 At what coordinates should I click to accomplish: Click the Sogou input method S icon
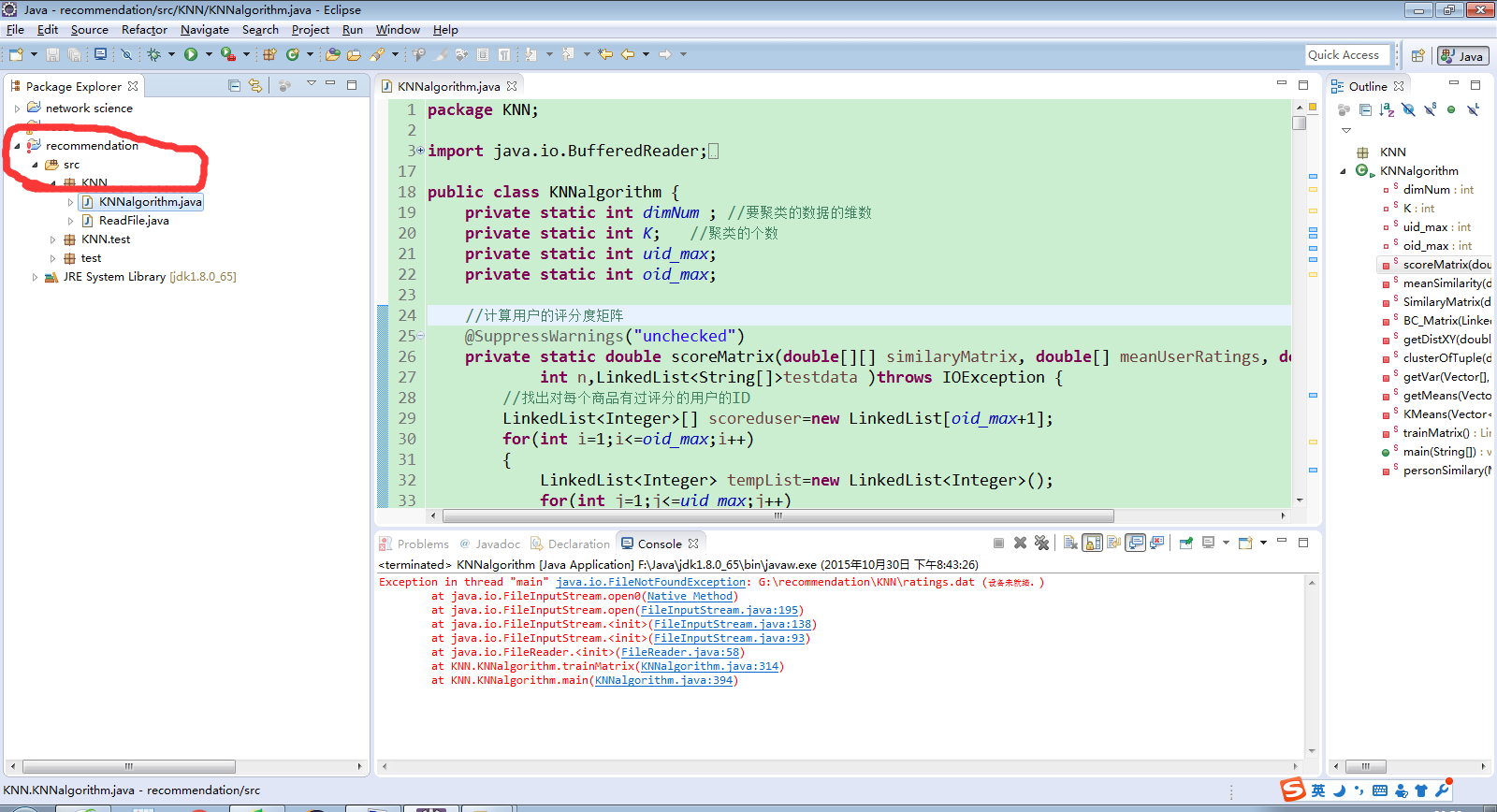pos(1292,790)
